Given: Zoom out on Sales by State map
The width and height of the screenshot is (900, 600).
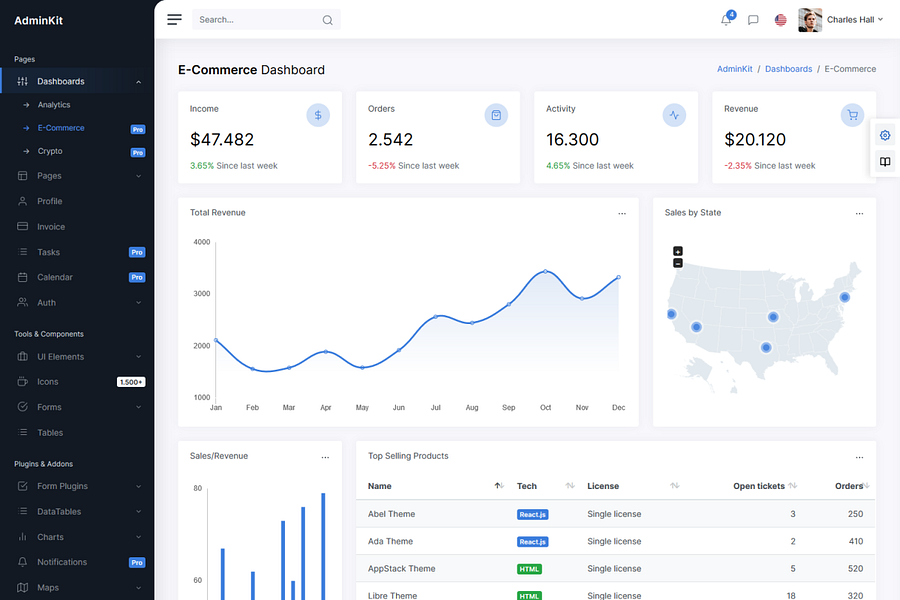Looking at the screenshot, I should [x=678, y=263].
